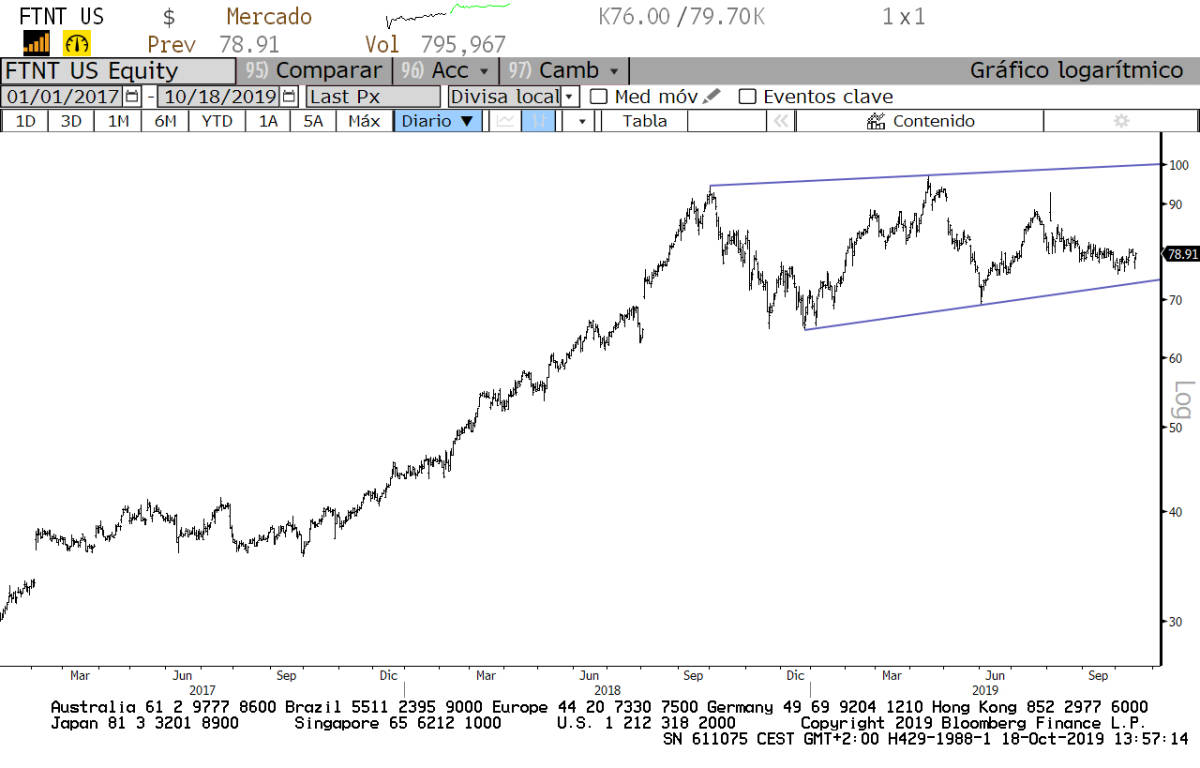Click the end date field 10/18/2019

point(219,97)
